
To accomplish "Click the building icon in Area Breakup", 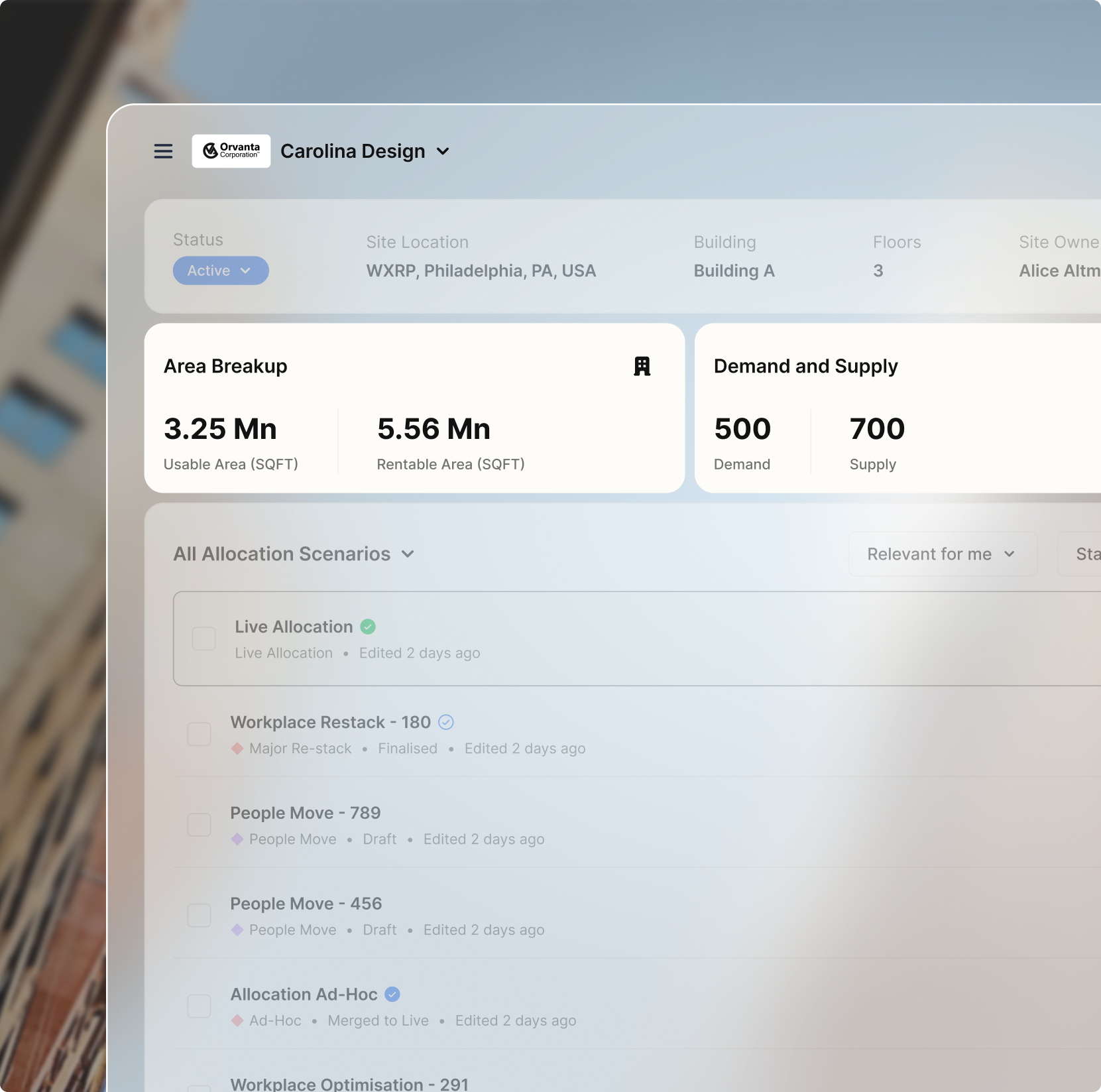I will click(642, 366).
